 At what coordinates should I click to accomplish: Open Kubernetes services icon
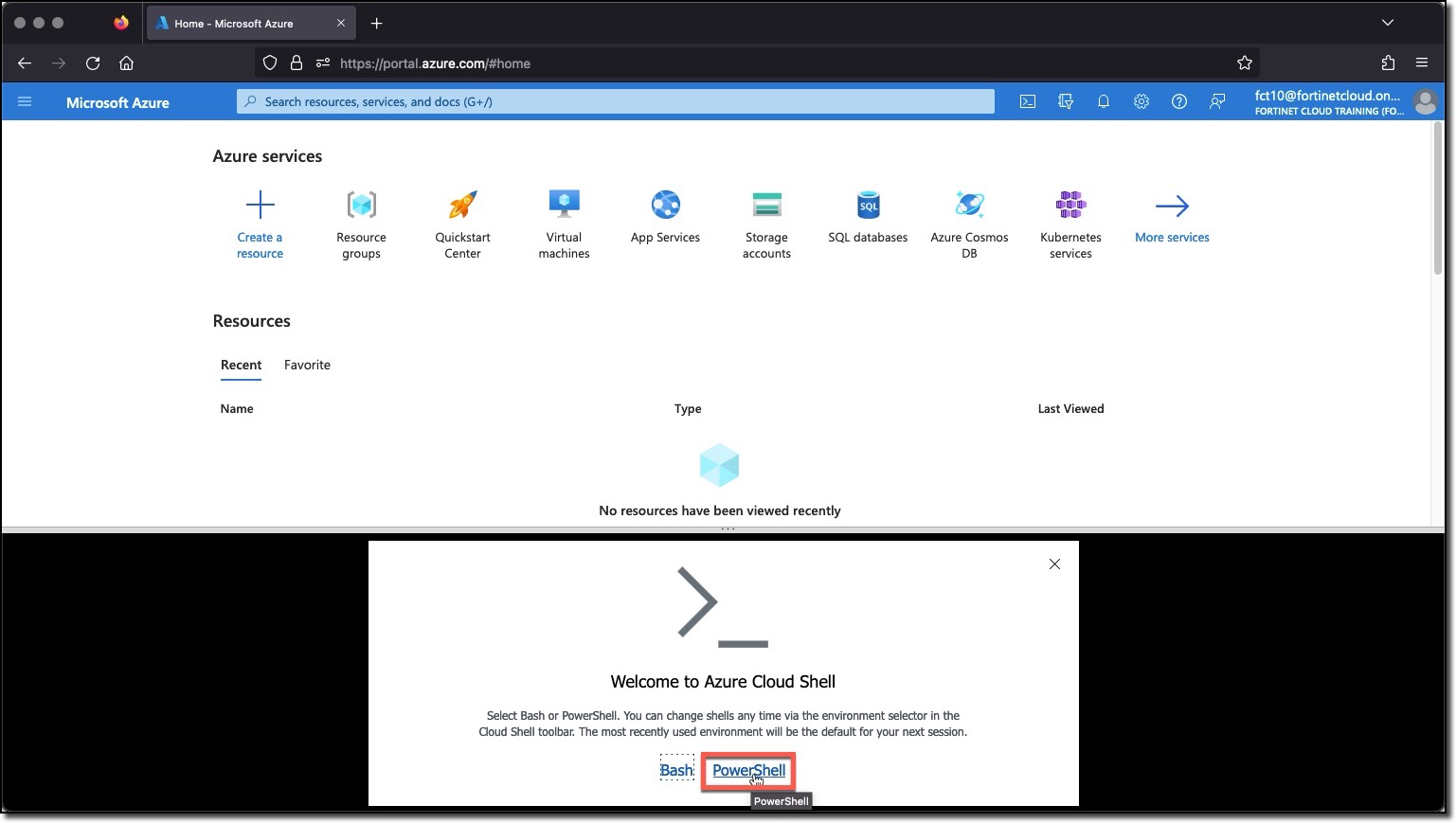coord(1070,205)
